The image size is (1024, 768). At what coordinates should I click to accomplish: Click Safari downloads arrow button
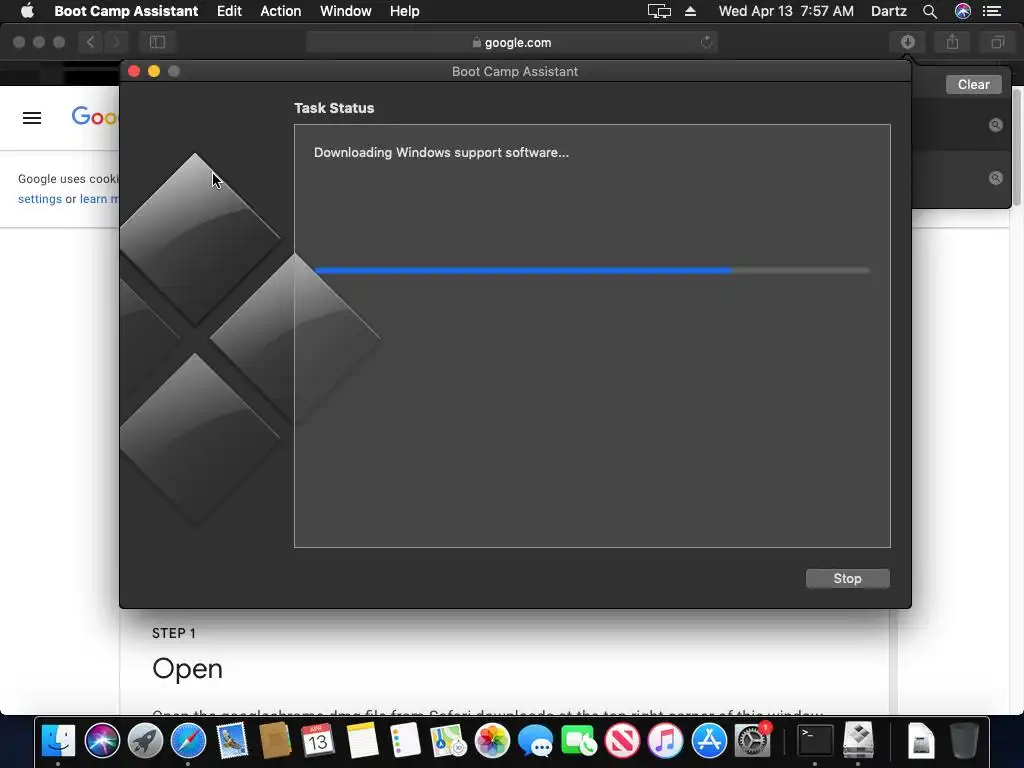coord(908,42)
